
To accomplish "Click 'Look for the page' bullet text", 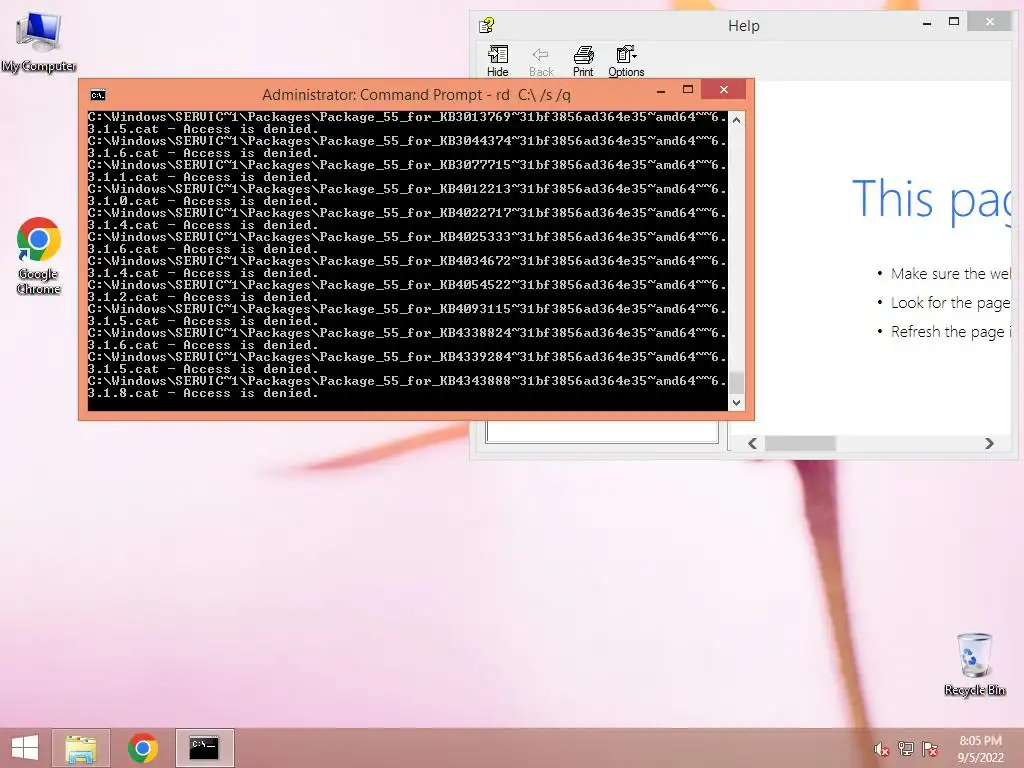I will 951,303.
